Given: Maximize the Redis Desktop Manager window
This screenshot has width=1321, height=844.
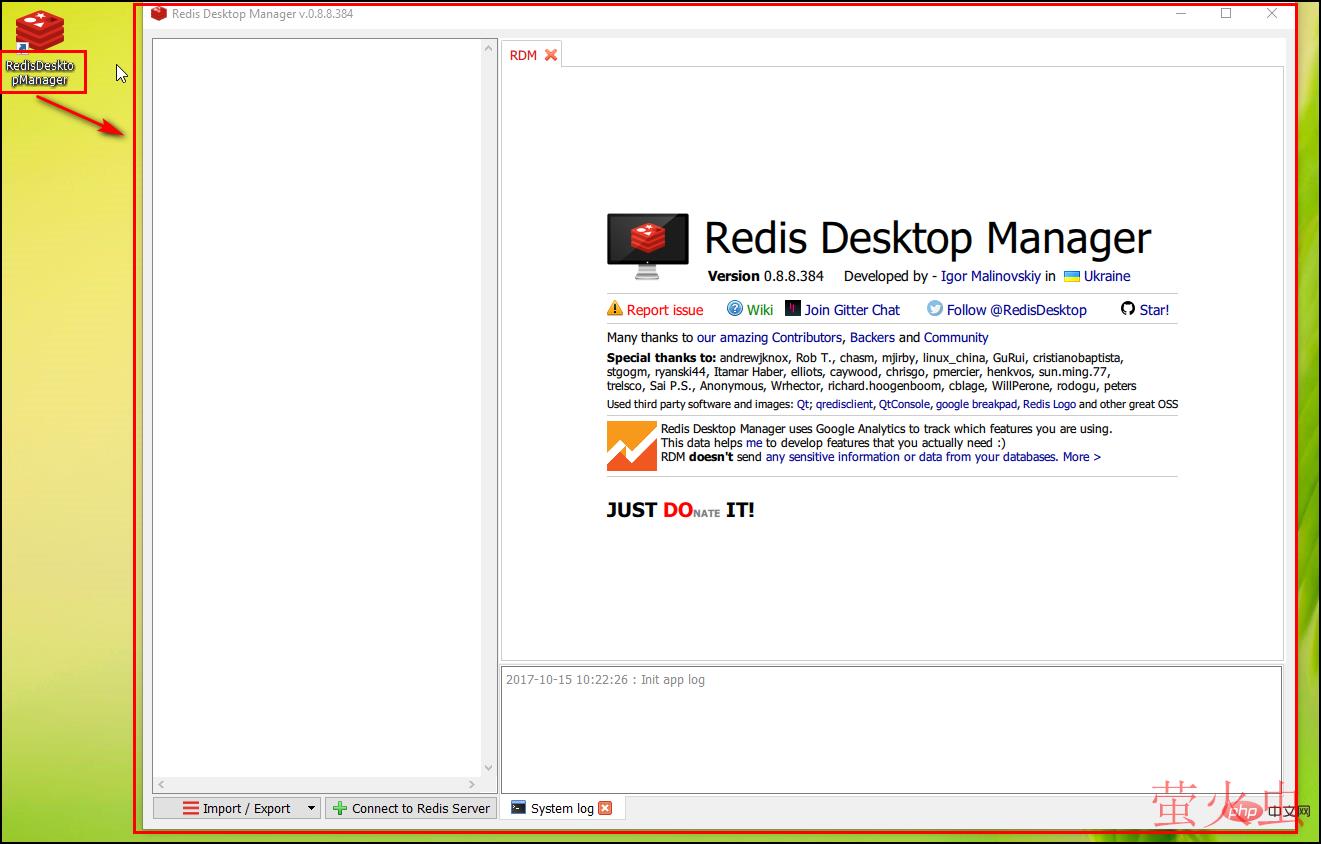Looking at the screenshot, I should [1226, 14].
